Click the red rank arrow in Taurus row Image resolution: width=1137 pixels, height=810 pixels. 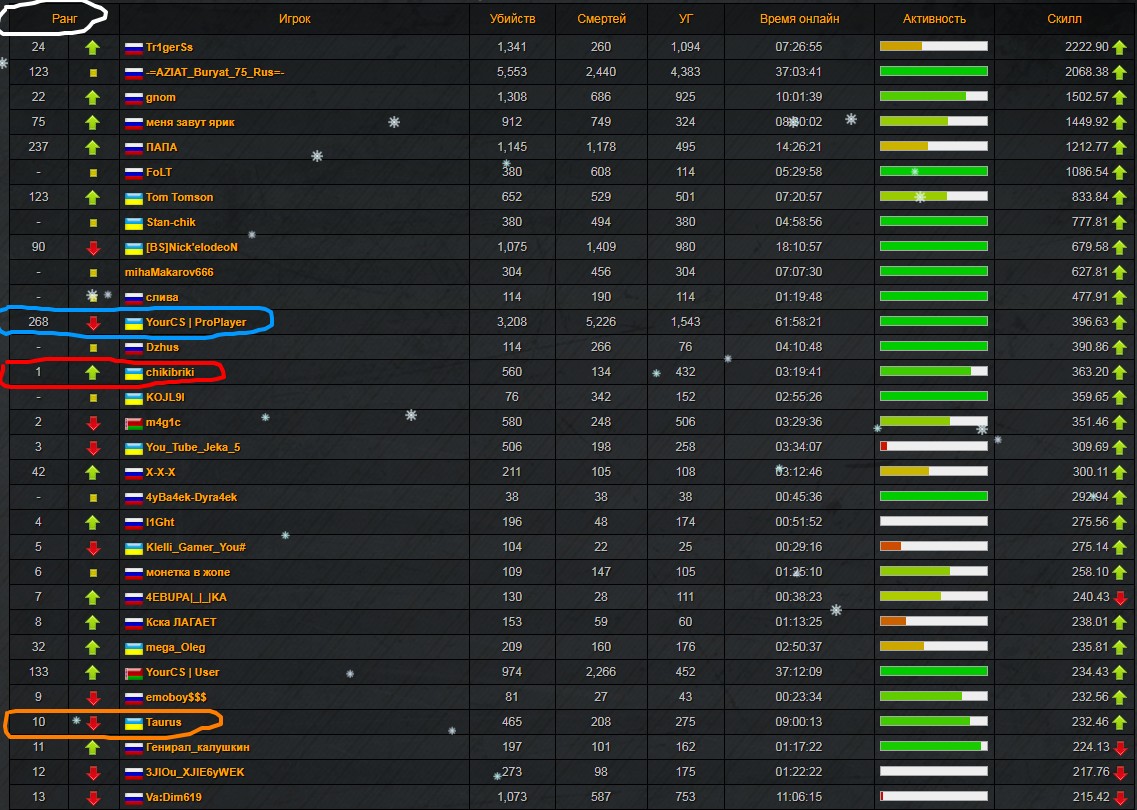click(x=93, y=722)
